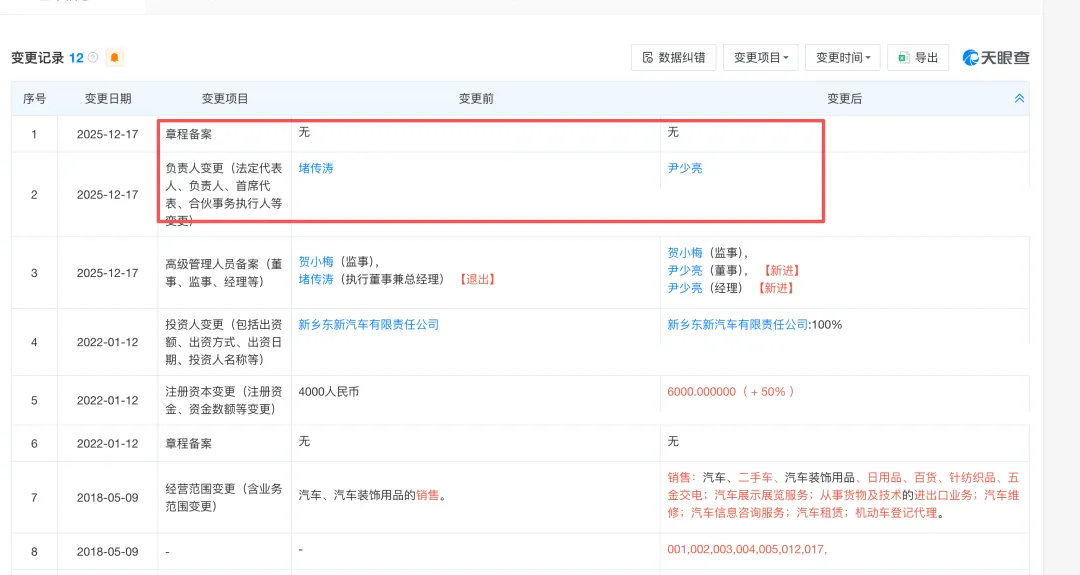Image resolution: width=1080 pixels, height=575 pixels.
Task: Click the orange bell alert icon
Action: point(115,58)
